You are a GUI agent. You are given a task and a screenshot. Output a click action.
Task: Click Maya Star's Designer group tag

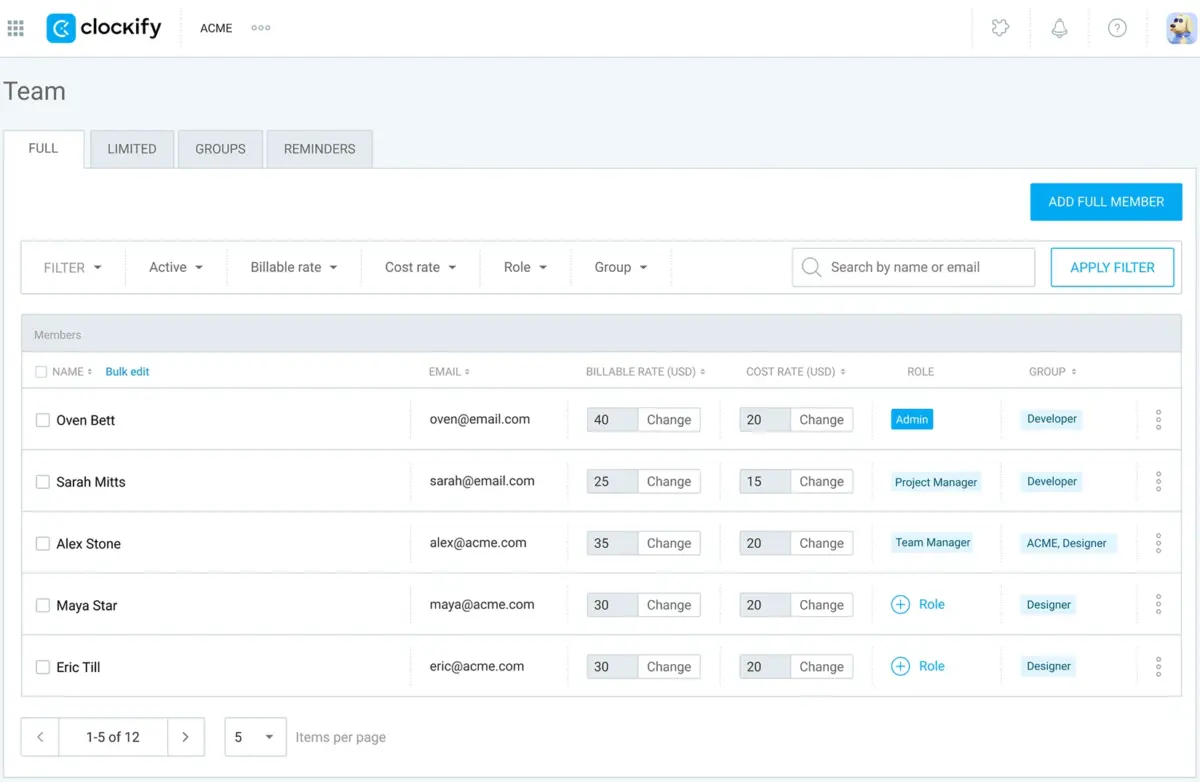(1049, 605)
